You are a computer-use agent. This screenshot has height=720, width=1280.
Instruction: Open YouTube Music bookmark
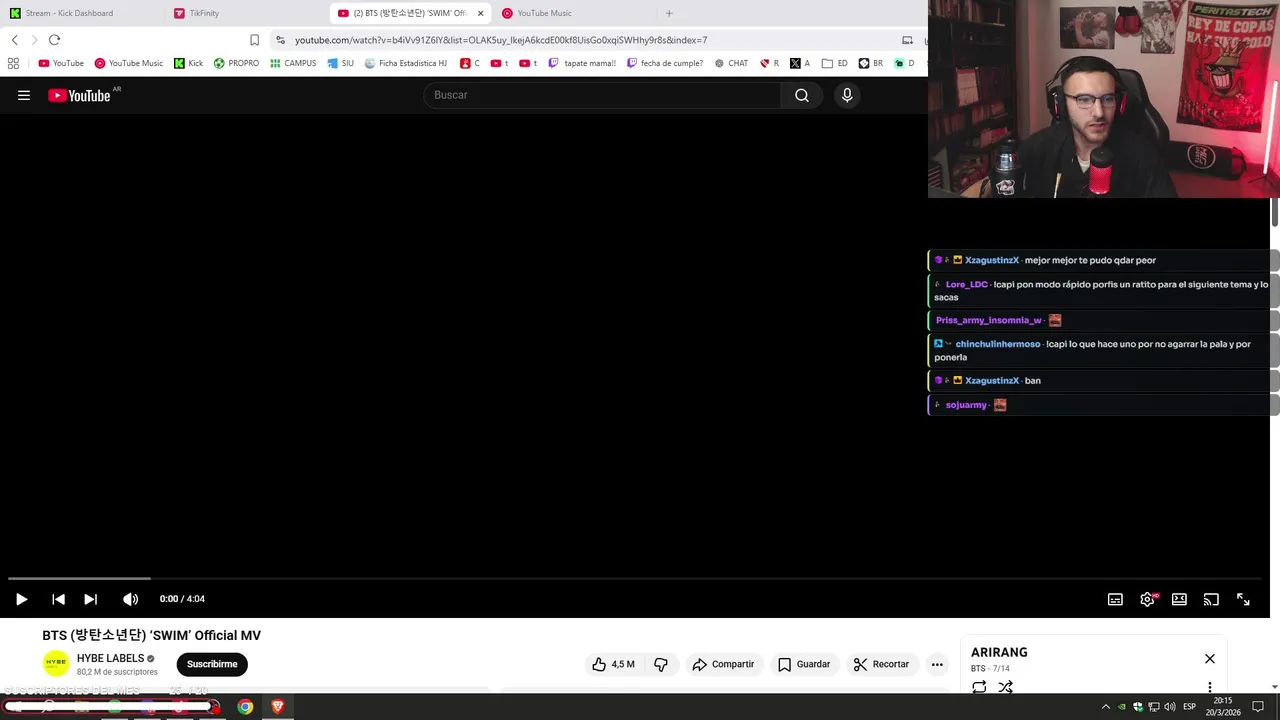(x=128, y=63)
